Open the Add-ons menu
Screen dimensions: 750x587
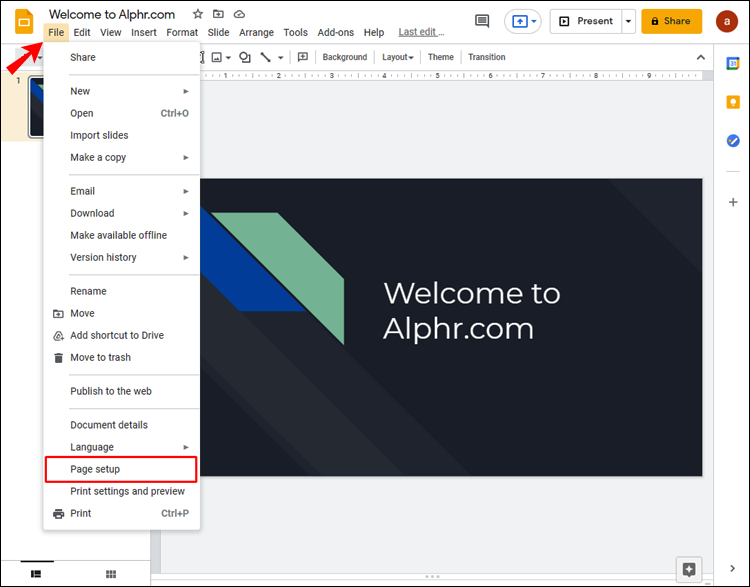coord(335,33)
